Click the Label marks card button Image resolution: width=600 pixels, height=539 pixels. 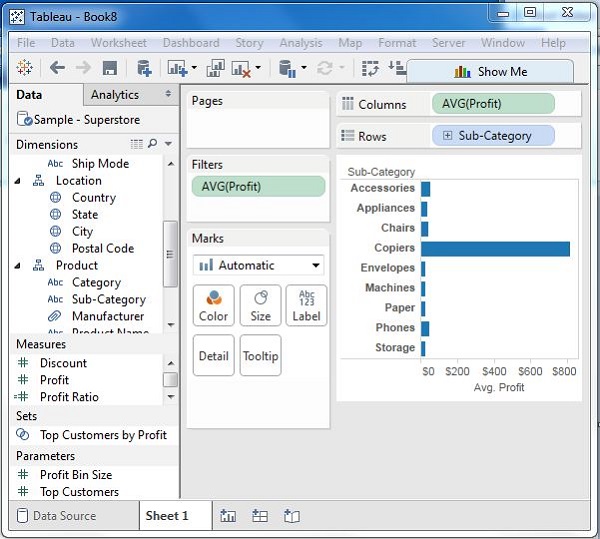tap(306, 305)
